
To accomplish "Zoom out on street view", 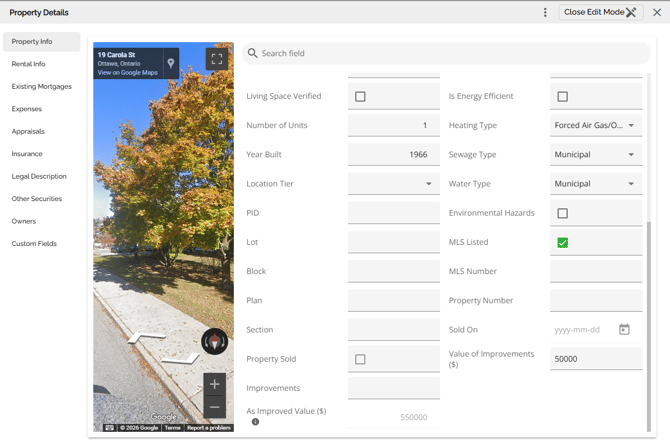I will point(214,407).
